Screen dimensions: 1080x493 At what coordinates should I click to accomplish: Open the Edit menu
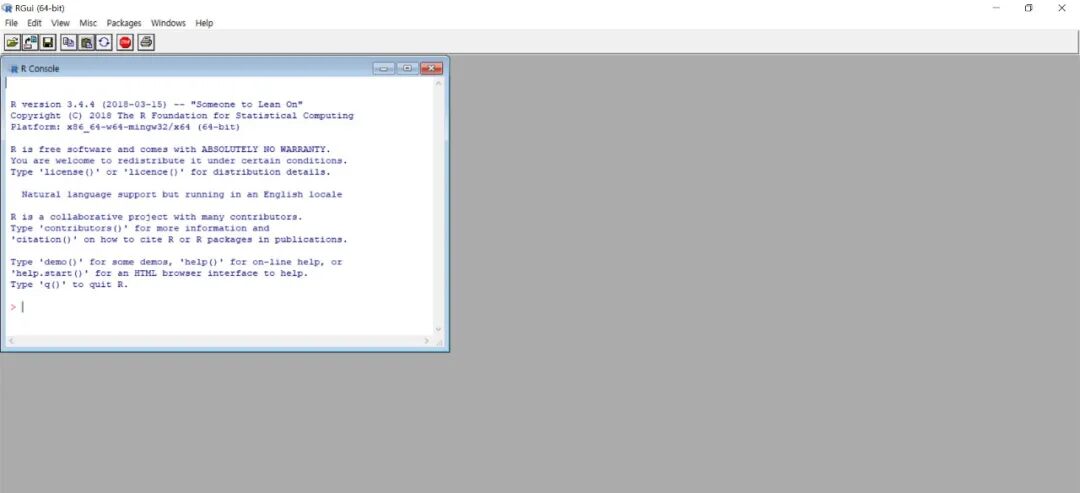tap(34, 23)
